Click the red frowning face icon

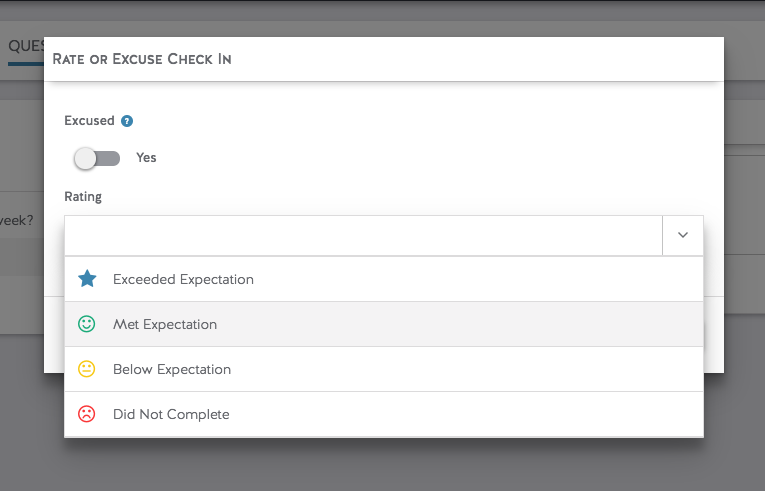coord(87,414)
